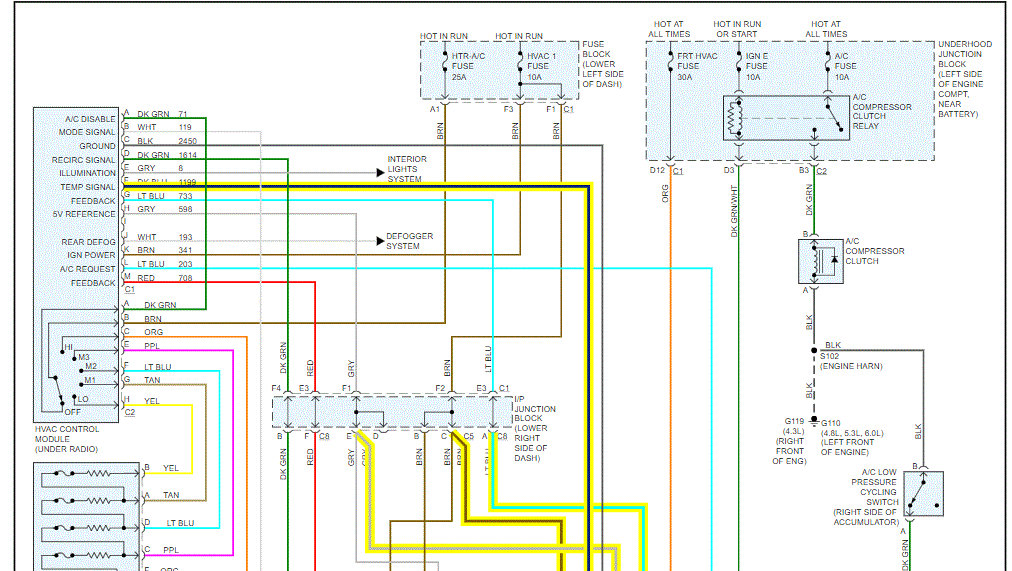
Task: Click the "D3" connector pin label
Action: (729, 170)
